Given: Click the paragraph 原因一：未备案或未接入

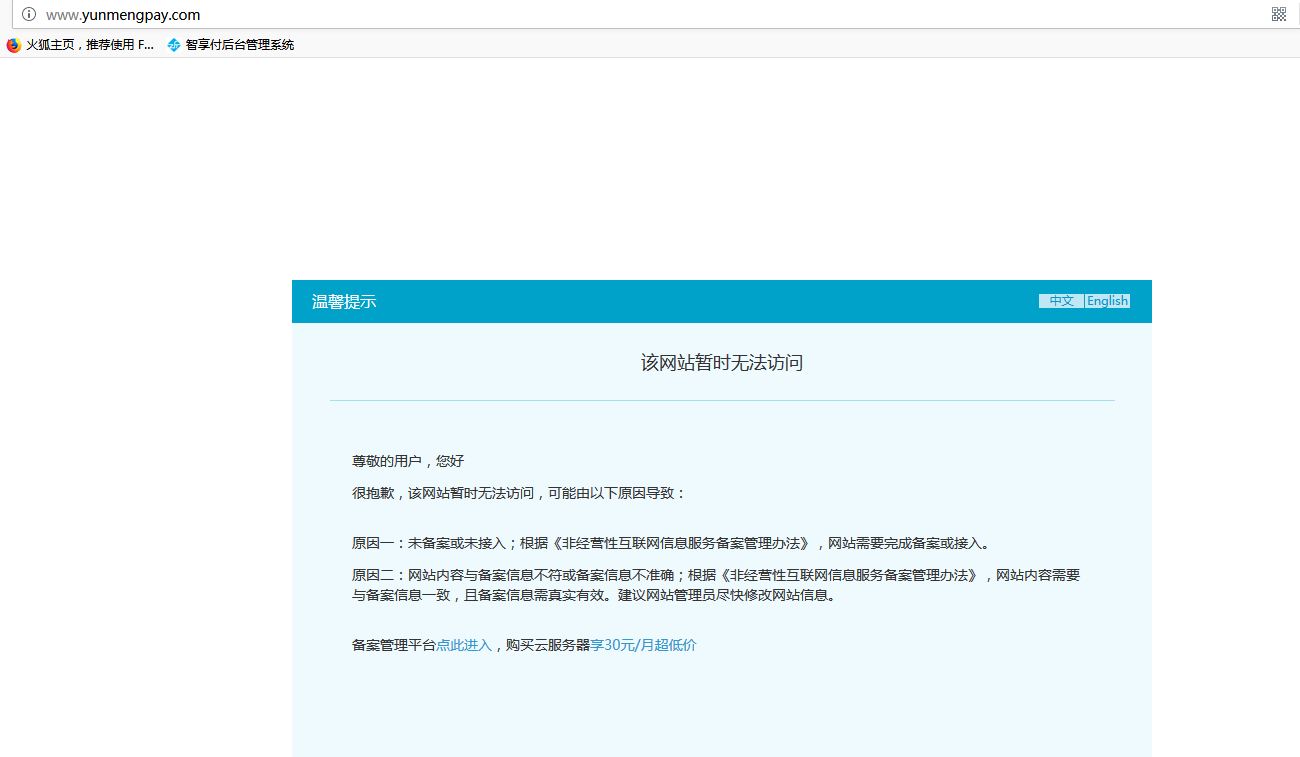Looking at the screenshot, I should tap(672, 543).
